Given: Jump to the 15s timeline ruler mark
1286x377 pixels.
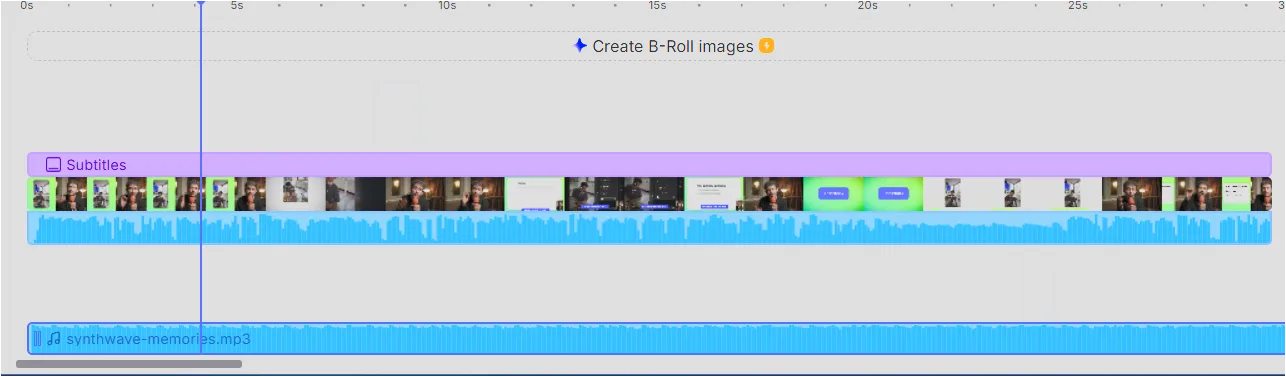Looking at the screenshot, I should (x=657, y=6).
